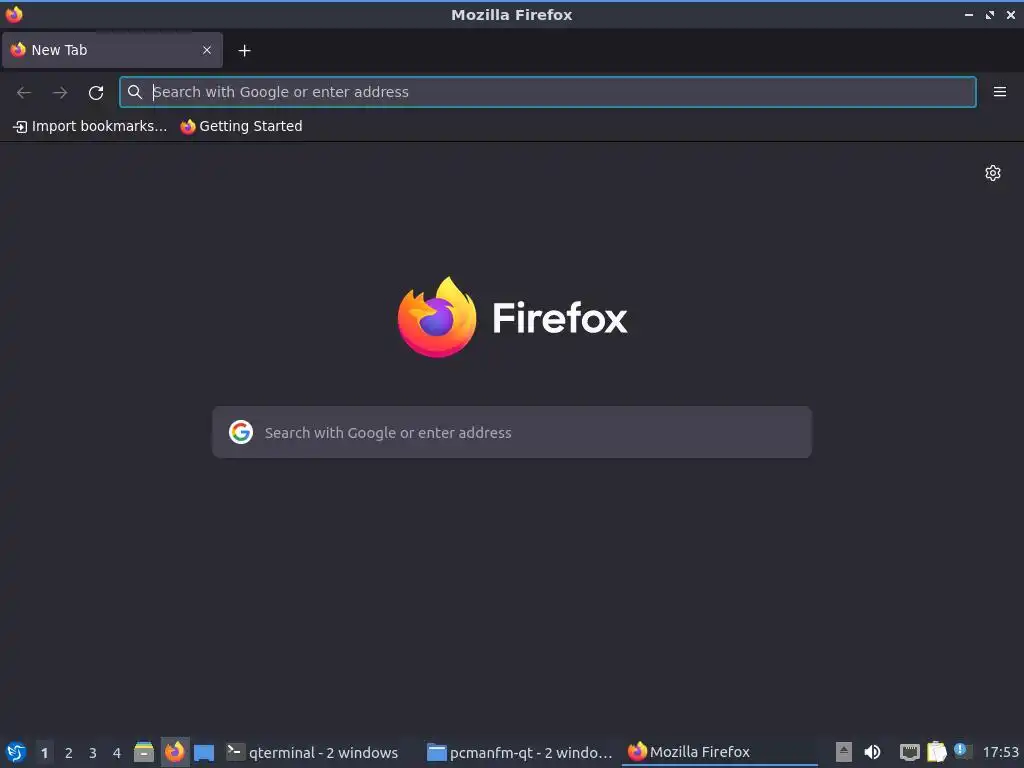Switch to virtual desktop 3
Screen dimensions: 1024x768
(x=93, y=753)
